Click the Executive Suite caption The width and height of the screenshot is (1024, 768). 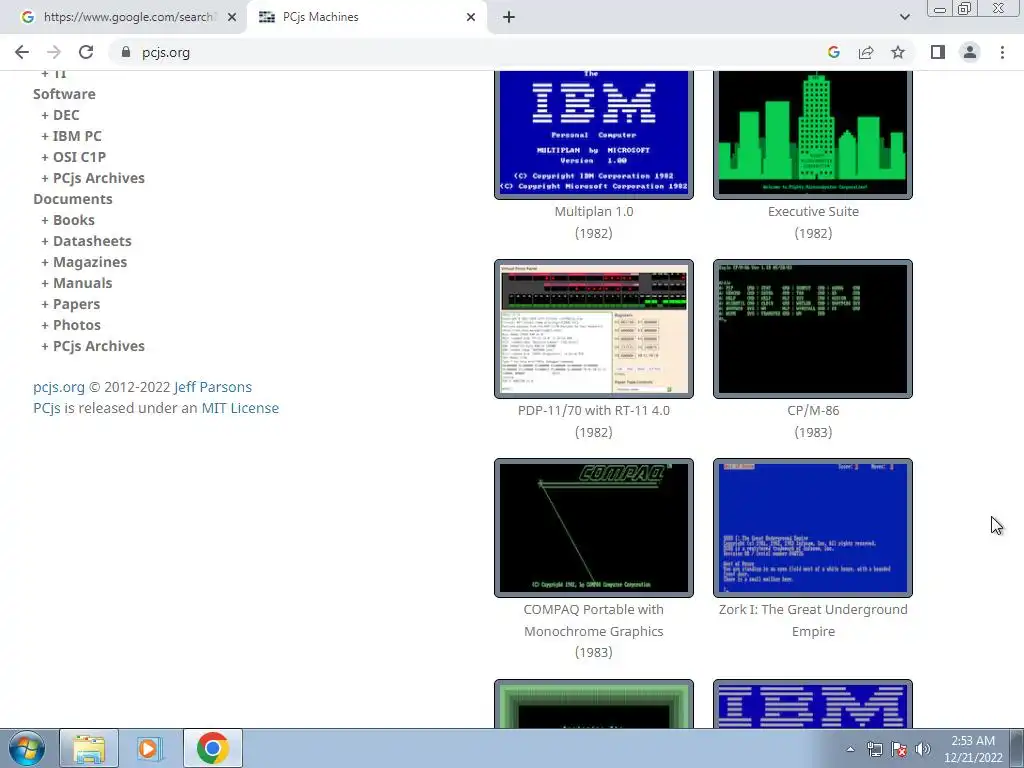pyautogui.click(x=813, y=212)
